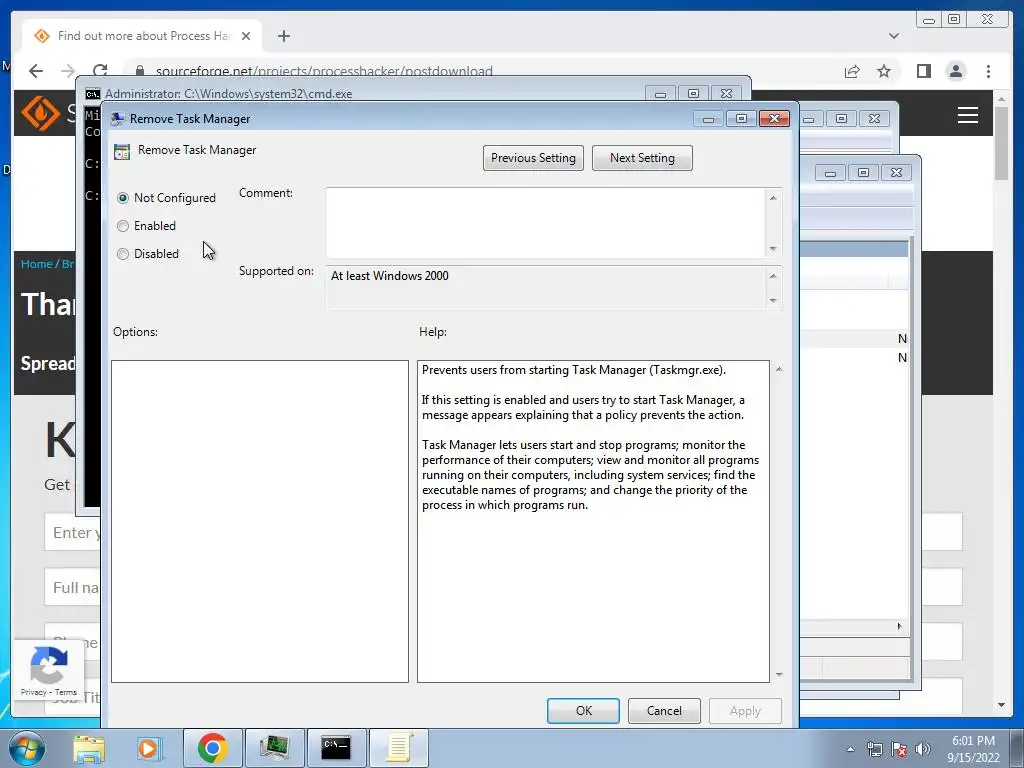The height and width of the screenshot is (768, 1024).
Task: Select the Not Configured radio button
Action: coord(123,198)
